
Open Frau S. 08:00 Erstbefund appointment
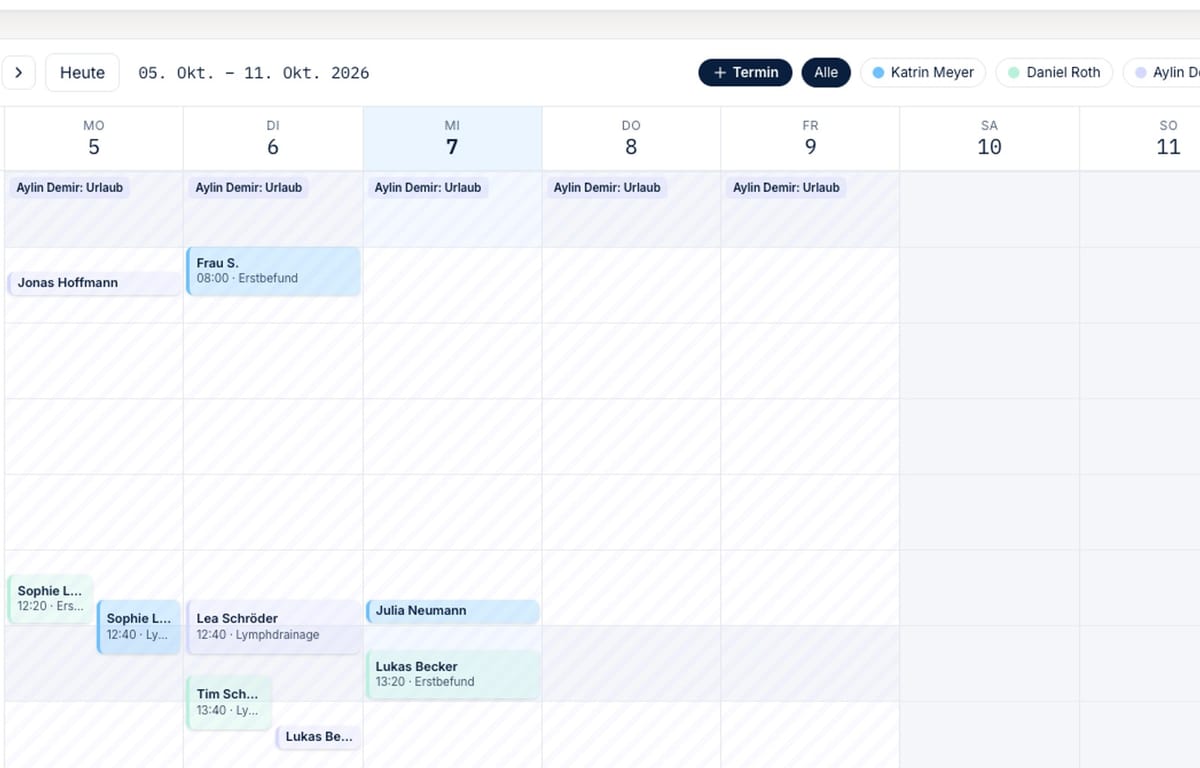point(273,271)
